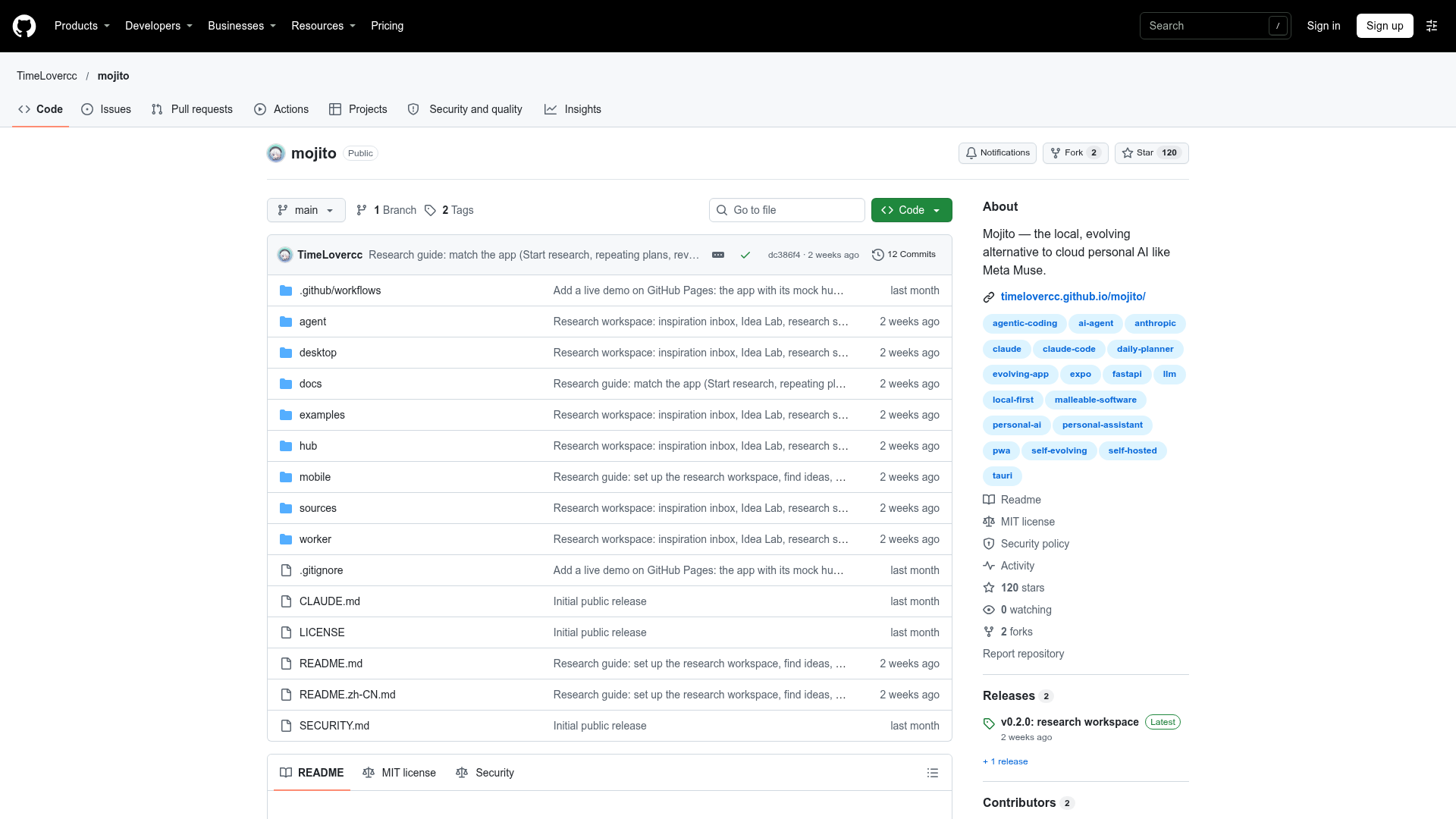
Task: Click the pulse icon beside Activity
Action: coord(989,566)
